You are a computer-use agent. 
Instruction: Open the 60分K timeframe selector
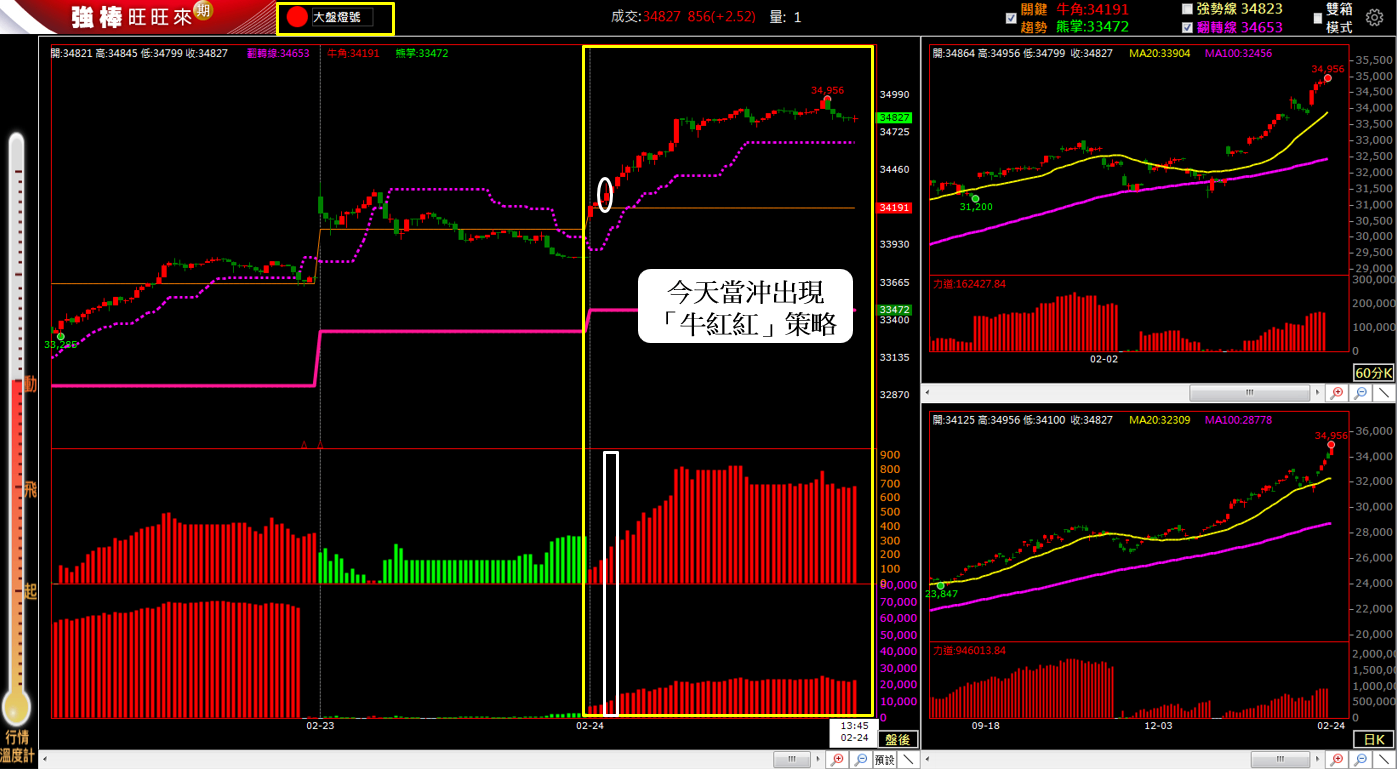(1370, 372)
